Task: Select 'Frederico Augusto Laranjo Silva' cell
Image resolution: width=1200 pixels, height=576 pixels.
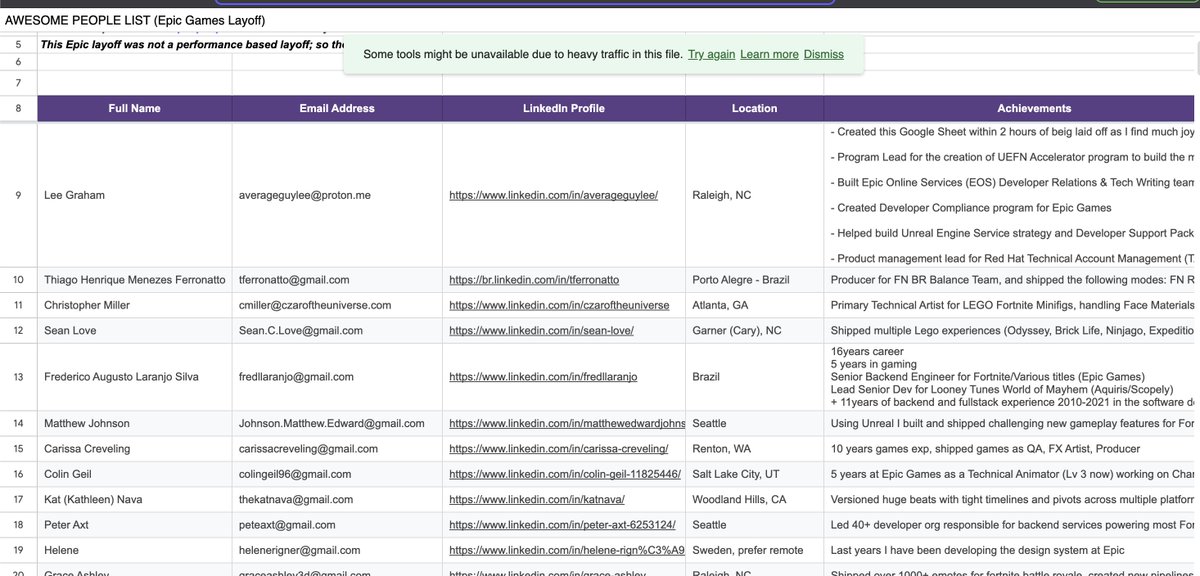Action: point(134,377)
